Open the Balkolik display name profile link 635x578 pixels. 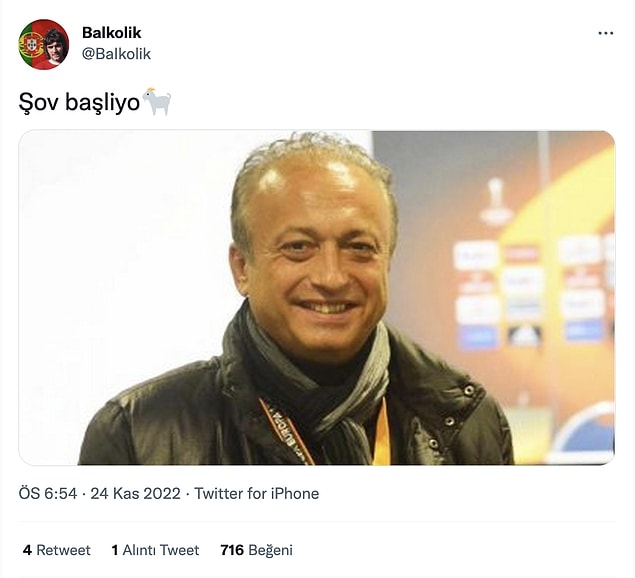[x=111, y=32]
